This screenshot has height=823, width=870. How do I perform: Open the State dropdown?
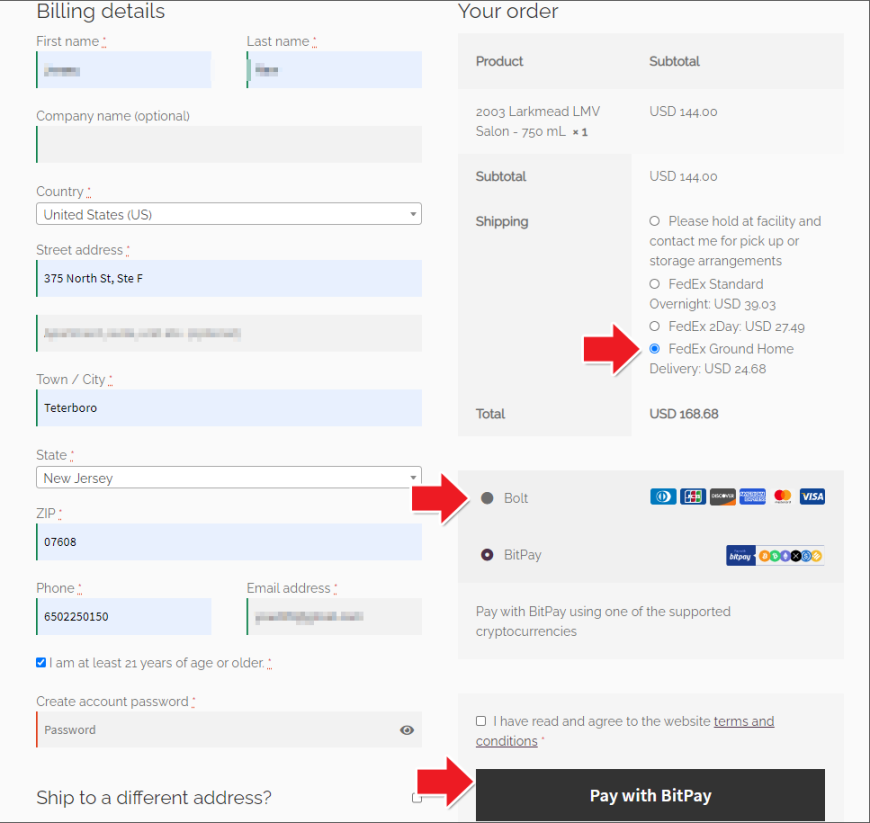229,478
